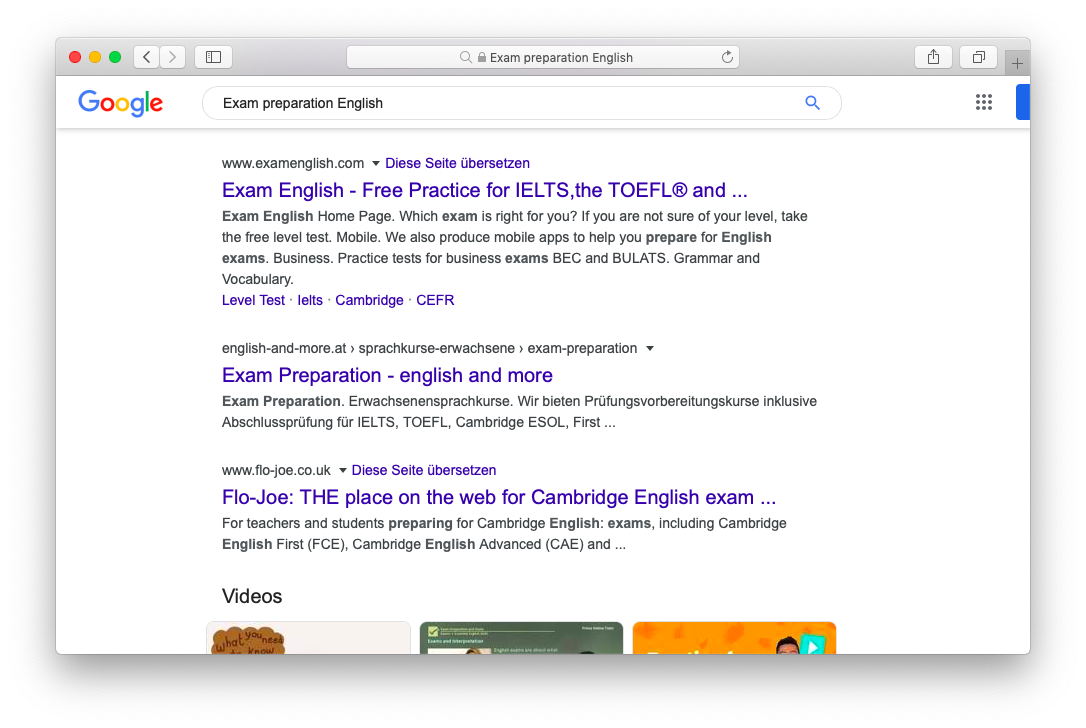This screenshot has height=728, width=1086.
Task: Close the Safari window
Action: click(x=75, y=57)
